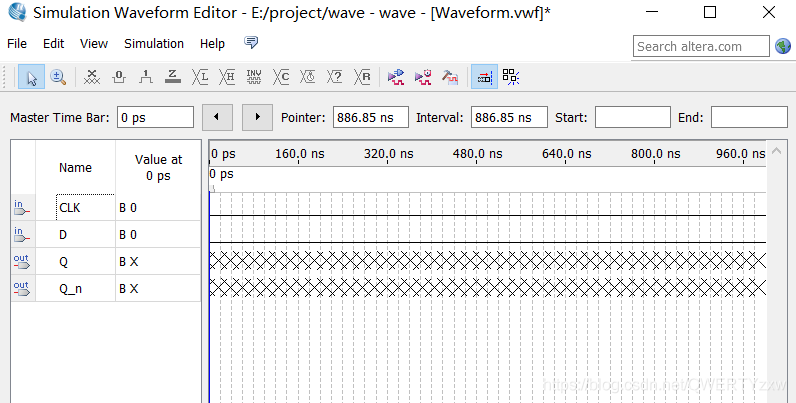Click the CLK input pin icon
Image resolution: width=796 pixels, height=403 pixels.
21,207
